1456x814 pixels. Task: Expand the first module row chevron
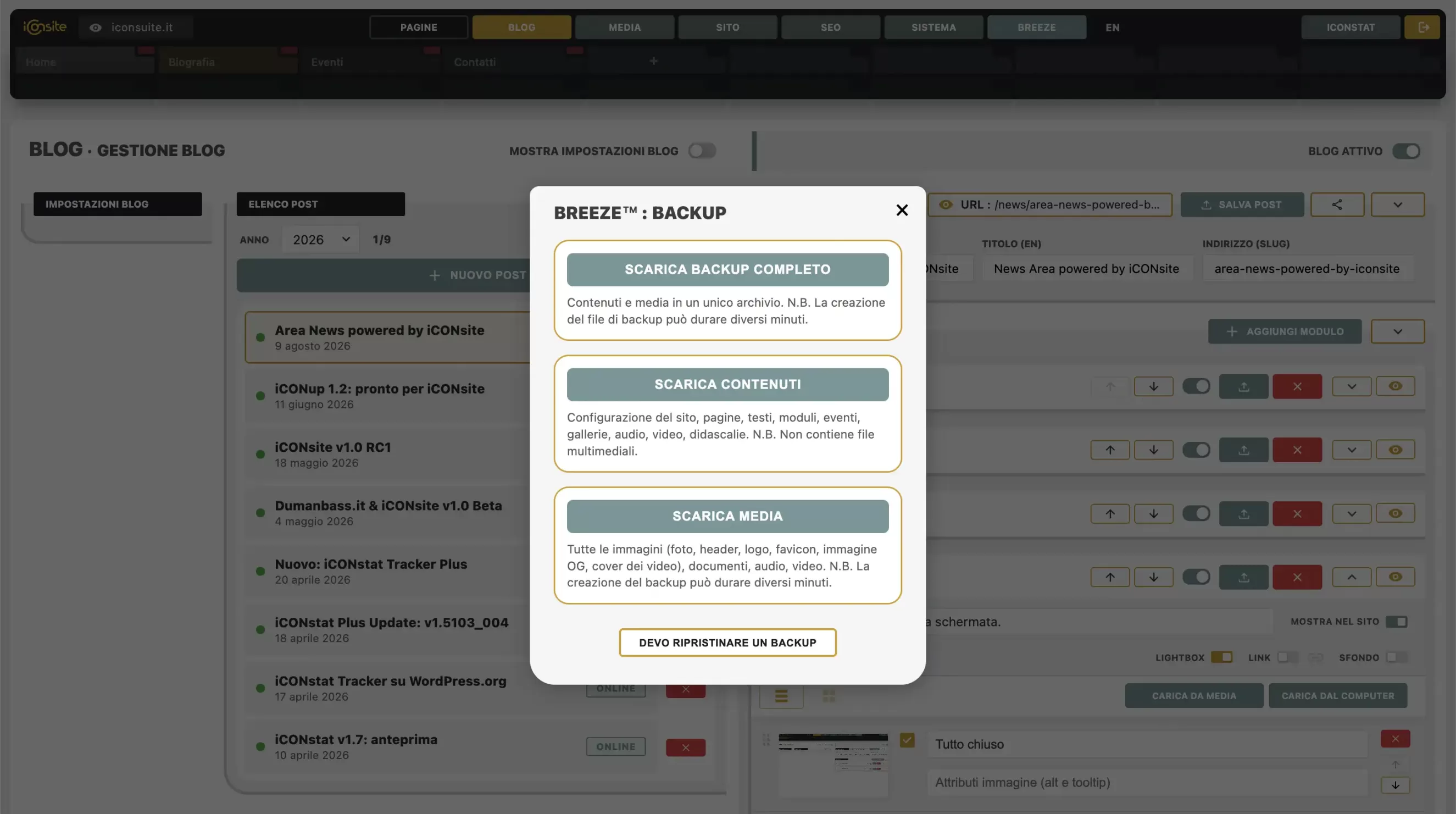pos(1352,386)
